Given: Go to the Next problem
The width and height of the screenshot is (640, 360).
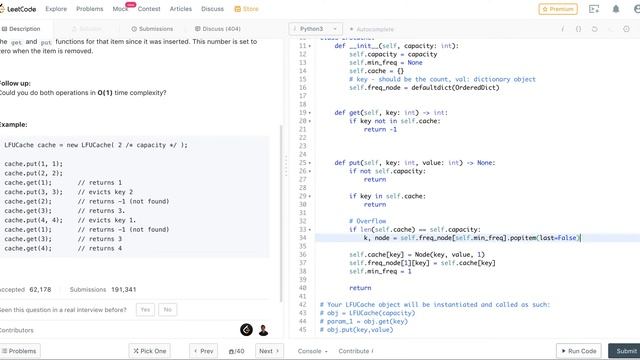Looking at the screenshot, I should (x=269, y=351).
